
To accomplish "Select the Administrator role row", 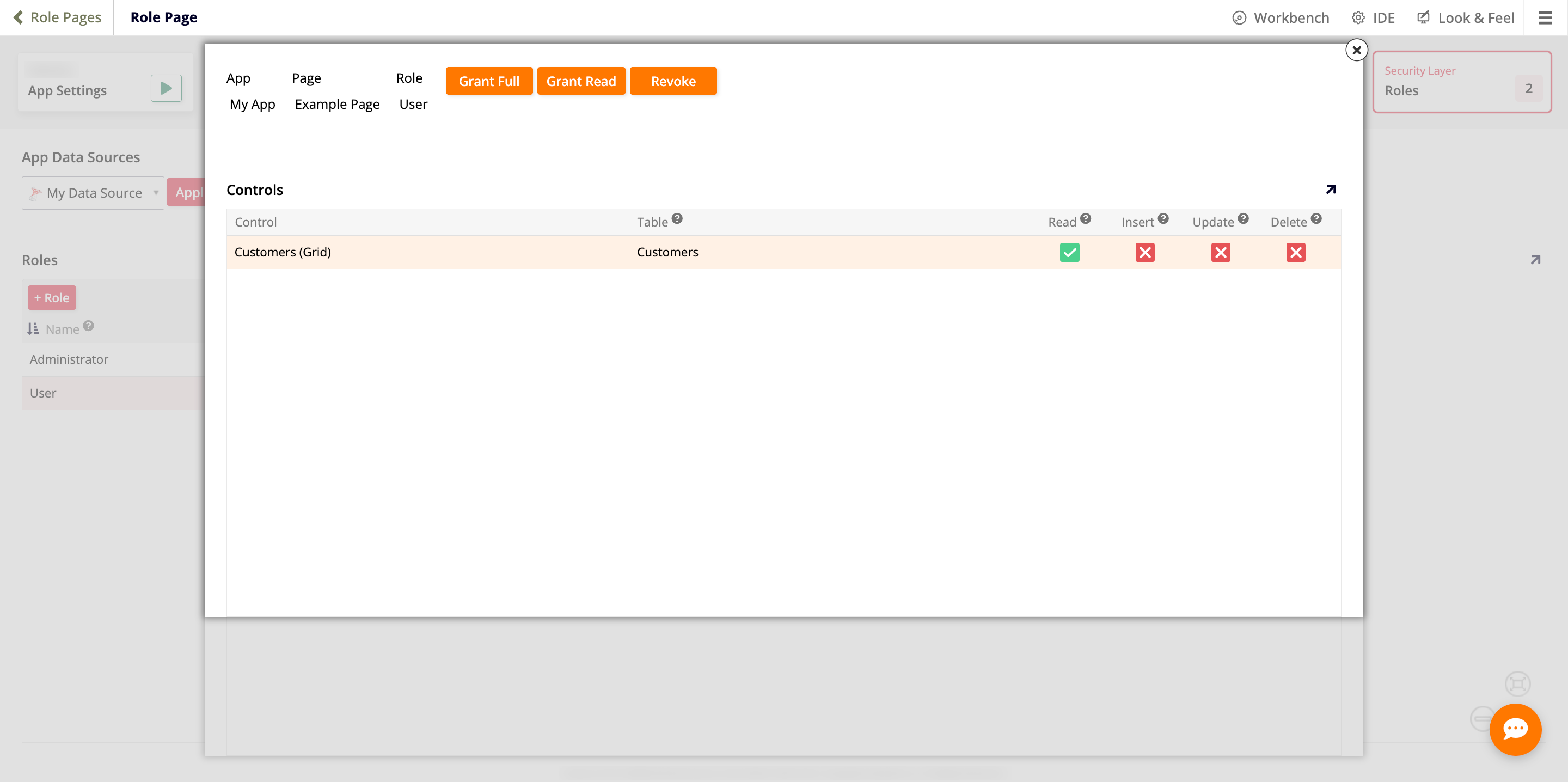I will pyautogui.click(x=113, y=359).
